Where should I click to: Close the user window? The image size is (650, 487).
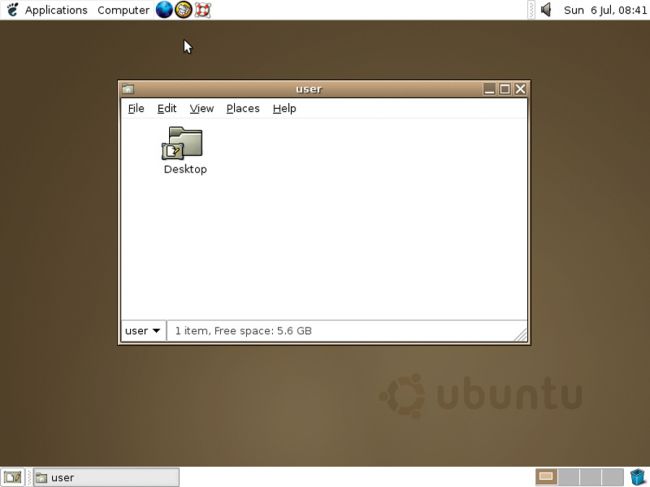[520, 89]
